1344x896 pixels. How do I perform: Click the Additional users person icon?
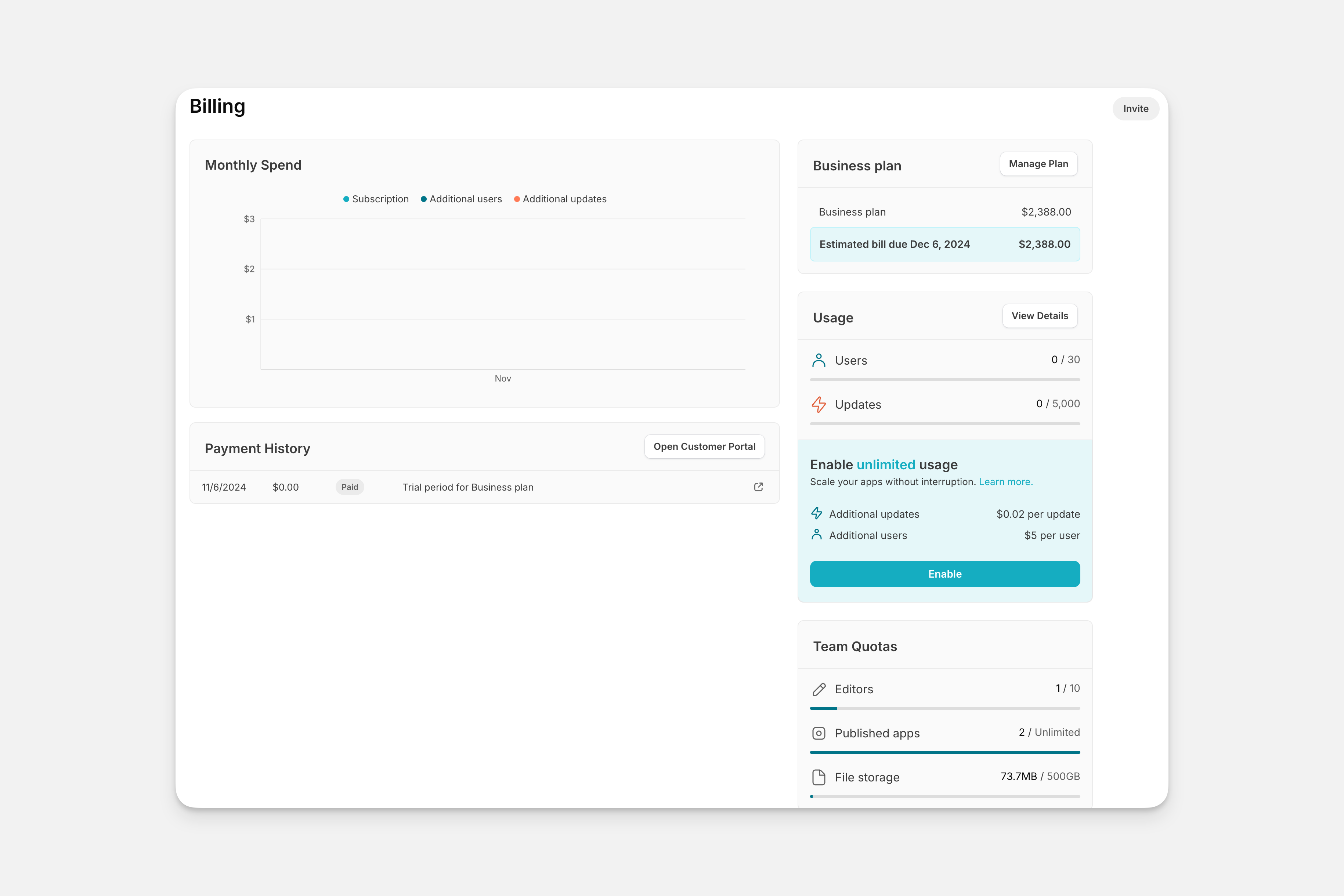pos(817,534)
